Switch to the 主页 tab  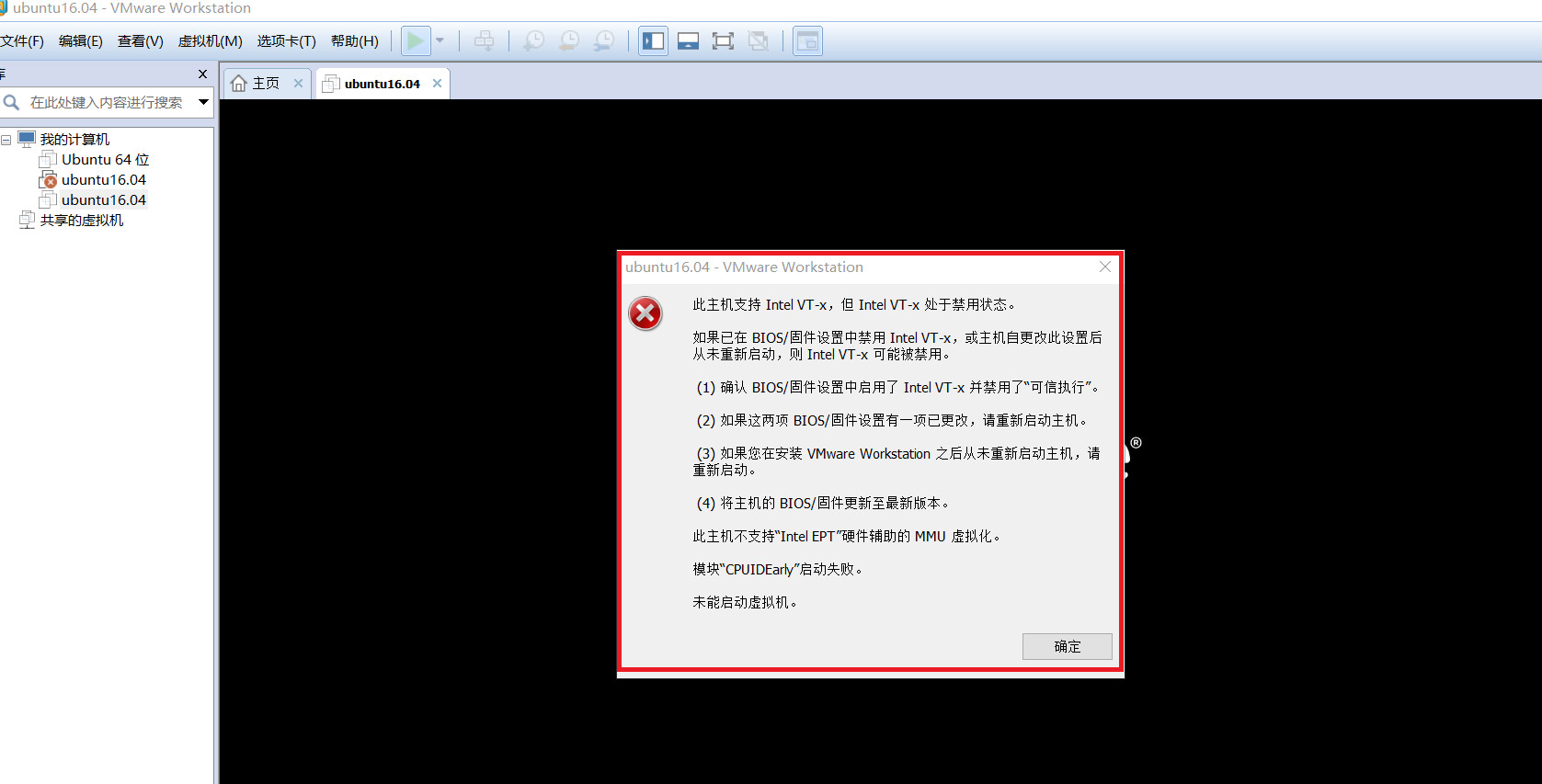tap(267, 83)
